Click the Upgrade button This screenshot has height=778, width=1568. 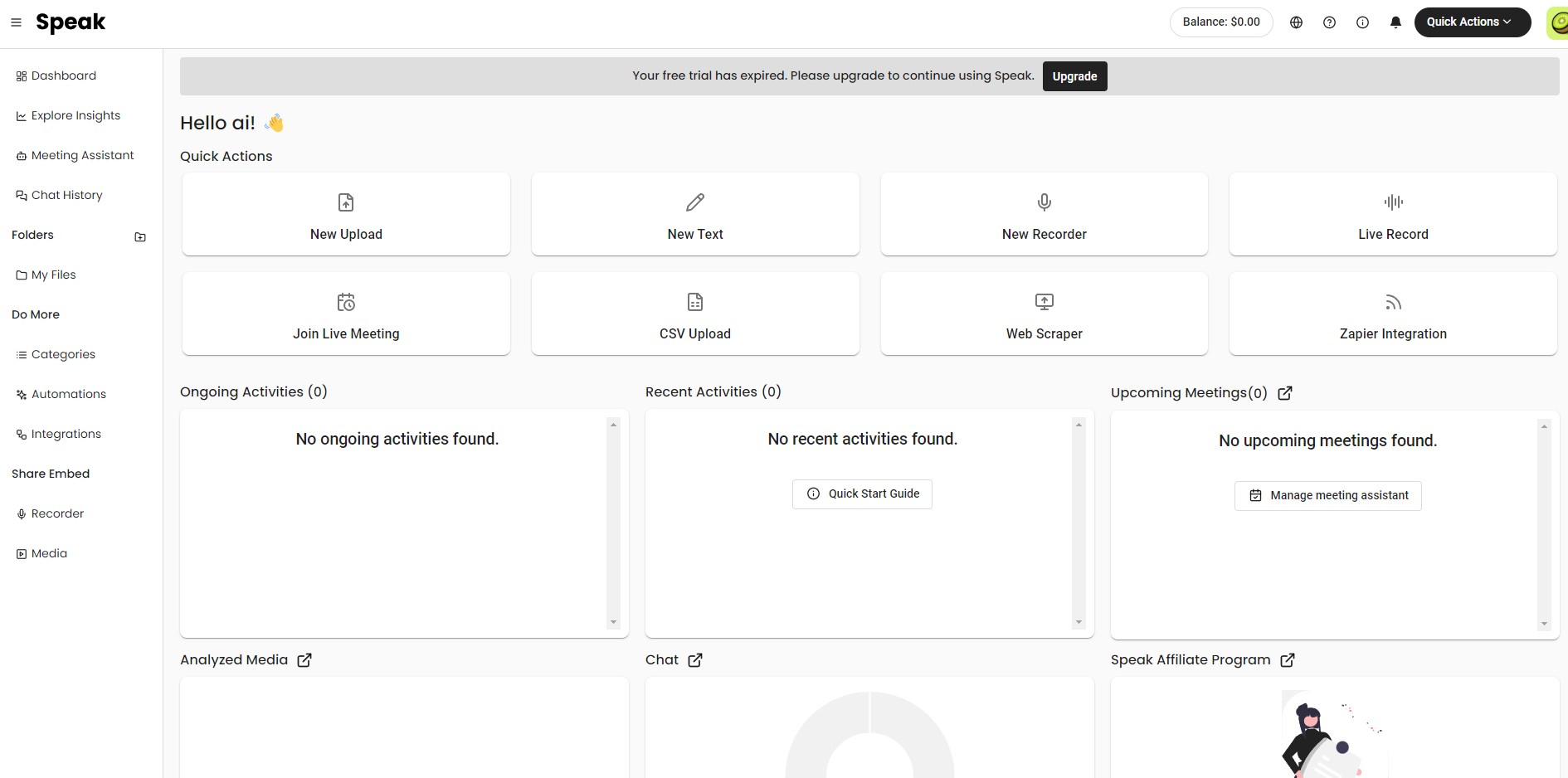pyautogui.click(x=1074, y=76)
